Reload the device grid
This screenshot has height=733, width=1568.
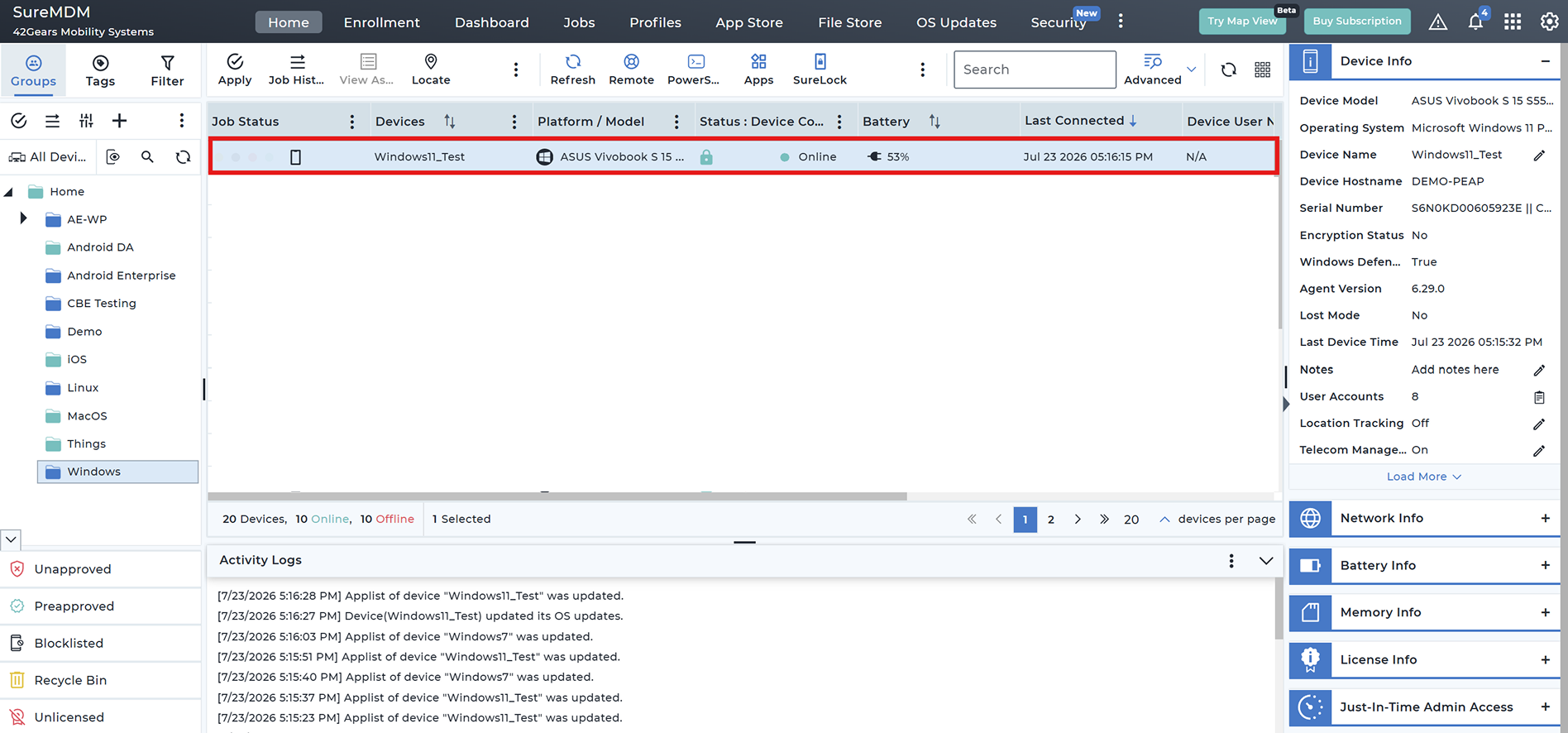point(1229,69)
